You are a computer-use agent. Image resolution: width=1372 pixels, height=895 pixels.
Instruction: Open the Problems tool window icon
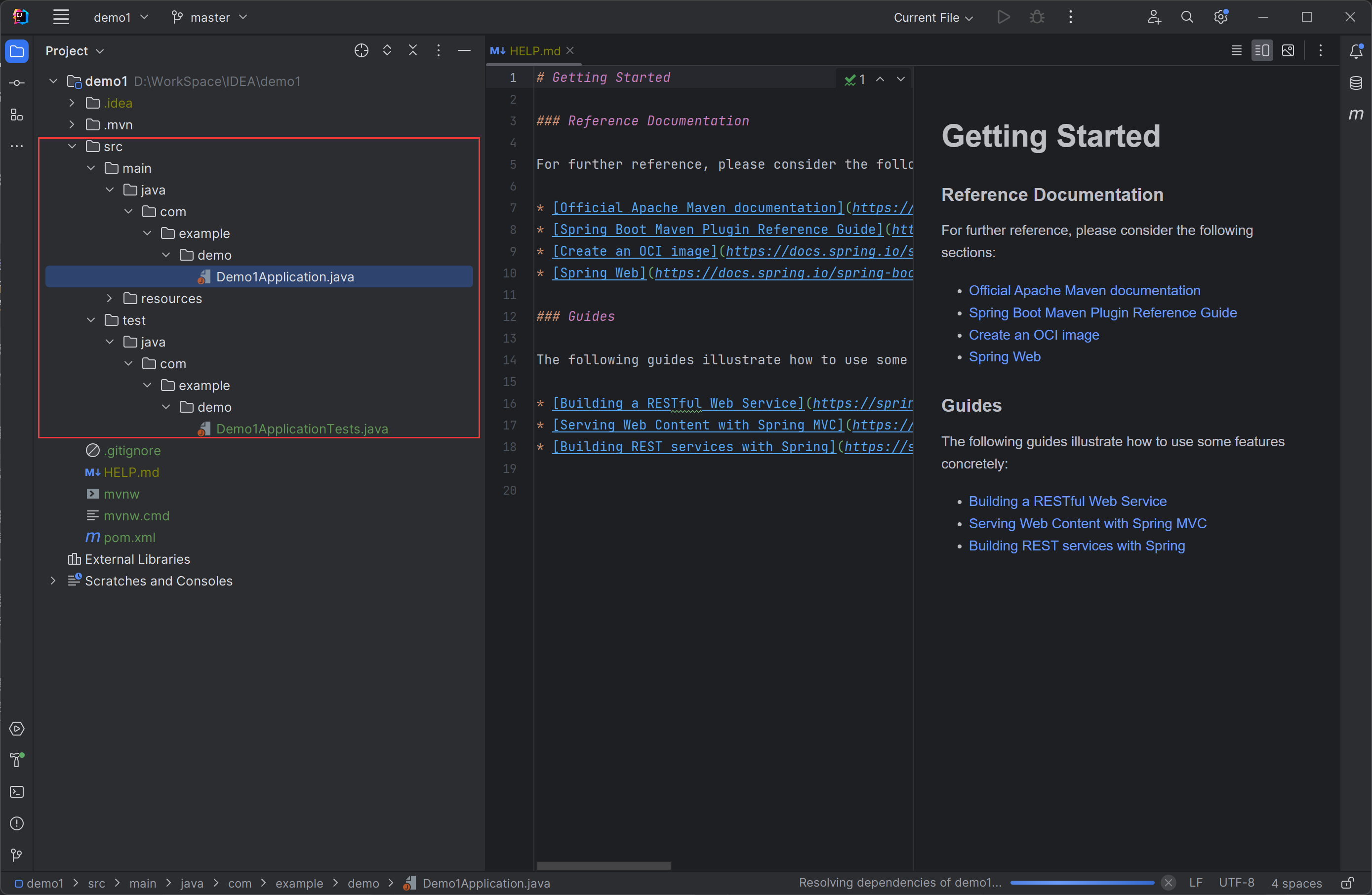pos(17,823)
